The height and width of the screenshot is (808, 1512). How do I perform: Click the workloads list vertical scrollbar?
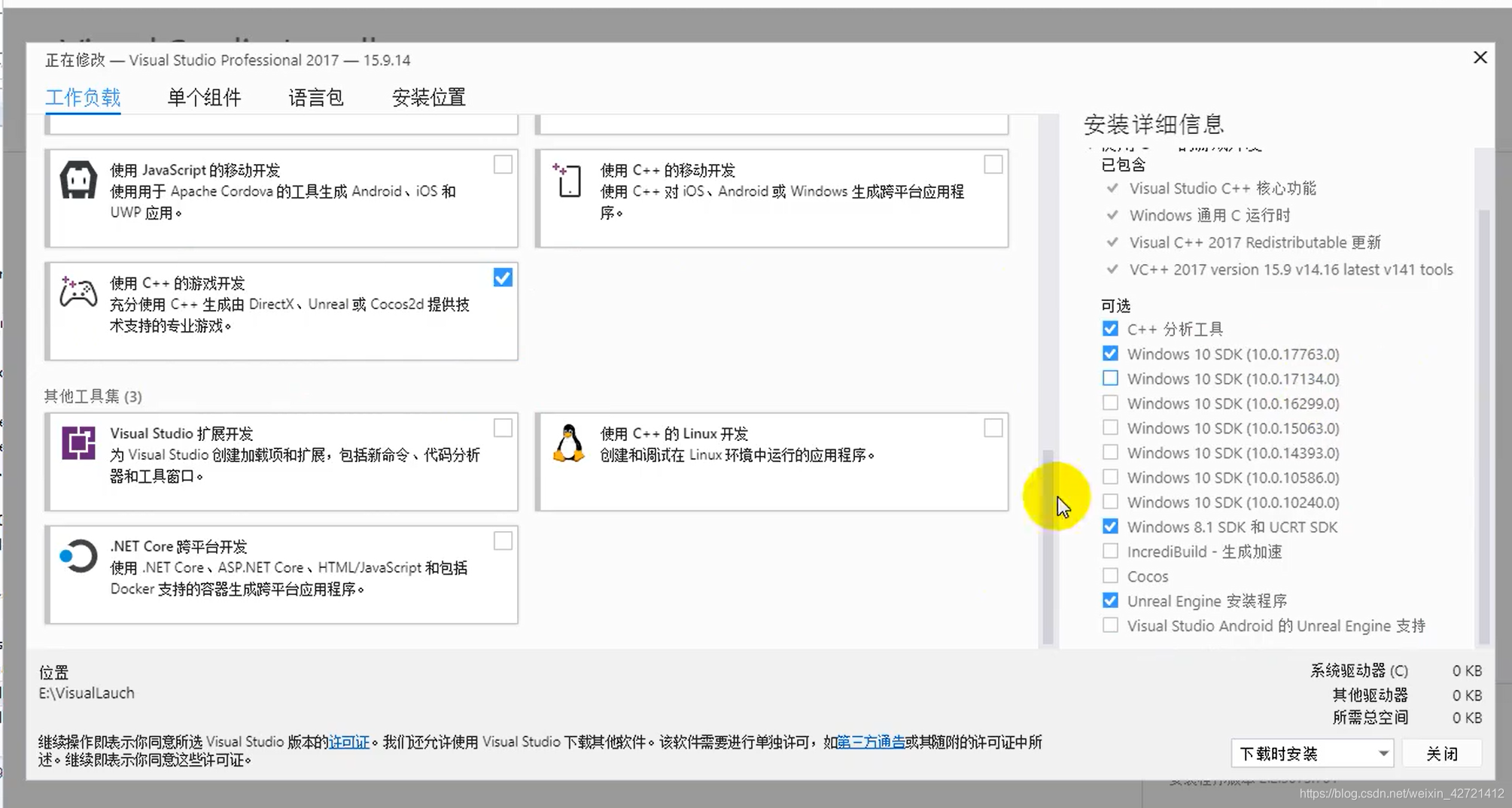1048,547
